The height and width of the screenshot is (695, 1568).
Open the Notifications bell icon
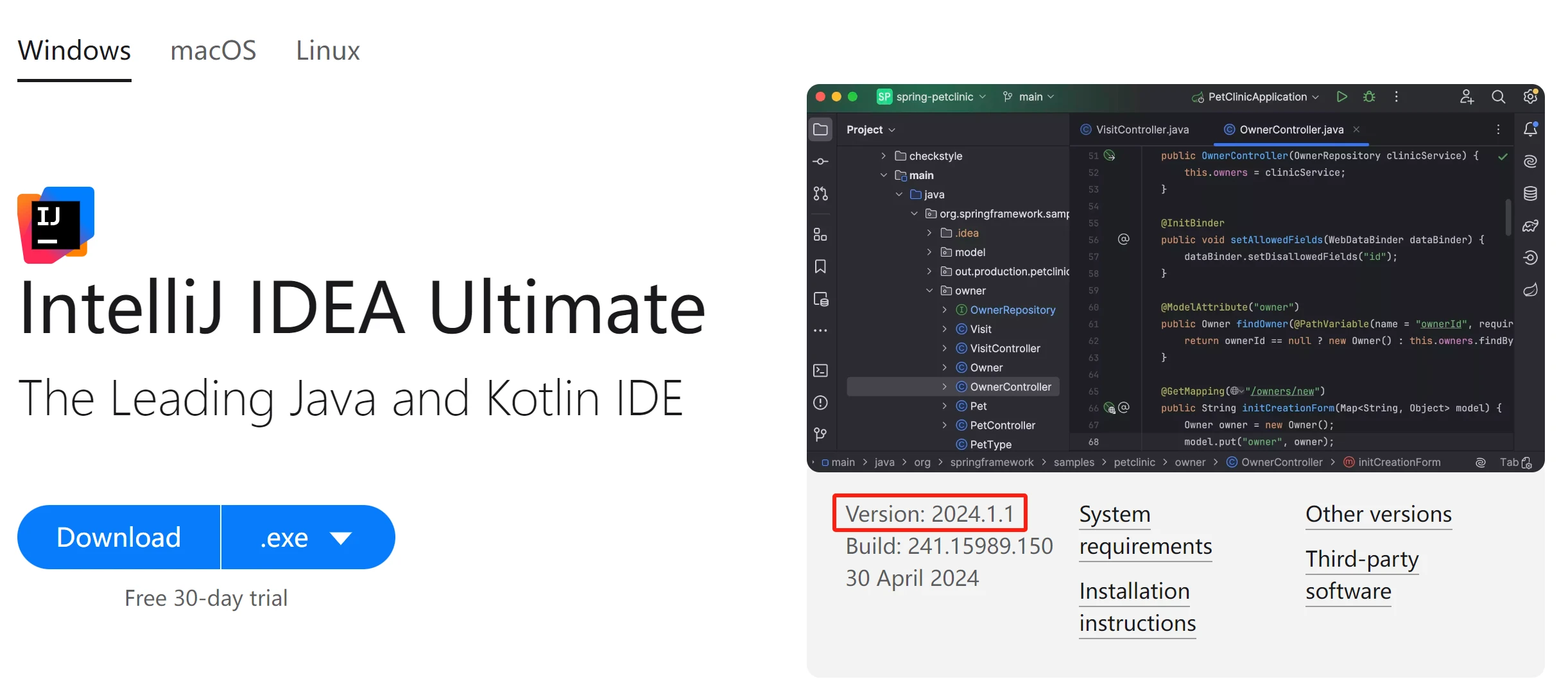[1530, 130]
